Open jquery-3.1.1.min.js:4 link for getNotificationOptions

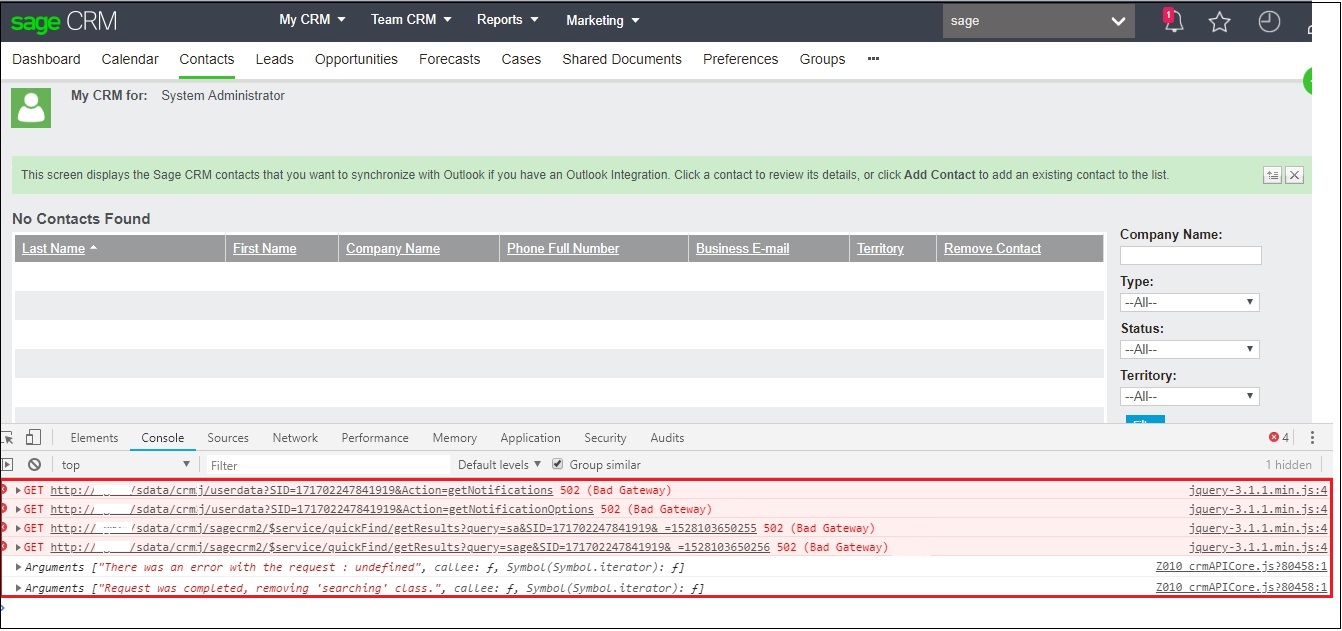point(1258,509)
